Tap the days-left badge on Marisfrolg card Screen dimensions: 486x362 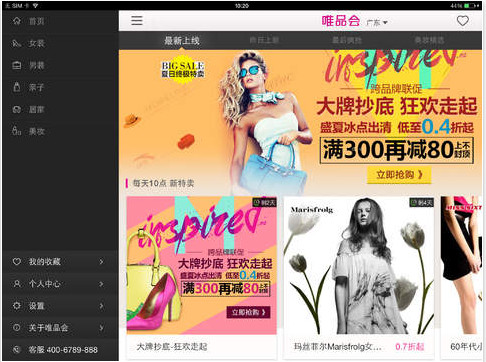pos(421,202)
